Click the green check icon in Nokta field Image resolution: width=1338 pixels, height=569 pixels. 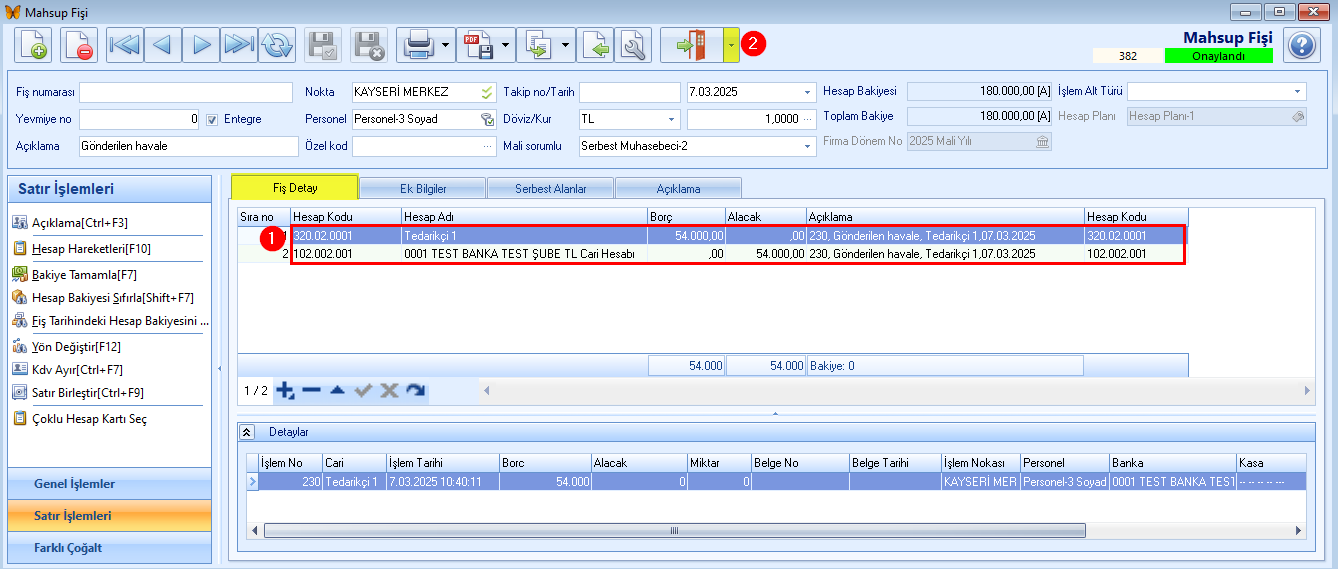487,92
